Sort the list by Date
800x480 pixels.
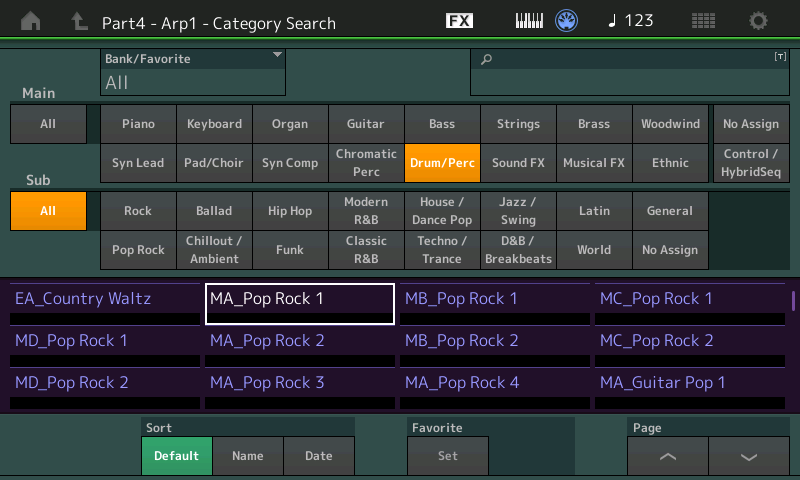coord(318,456)
